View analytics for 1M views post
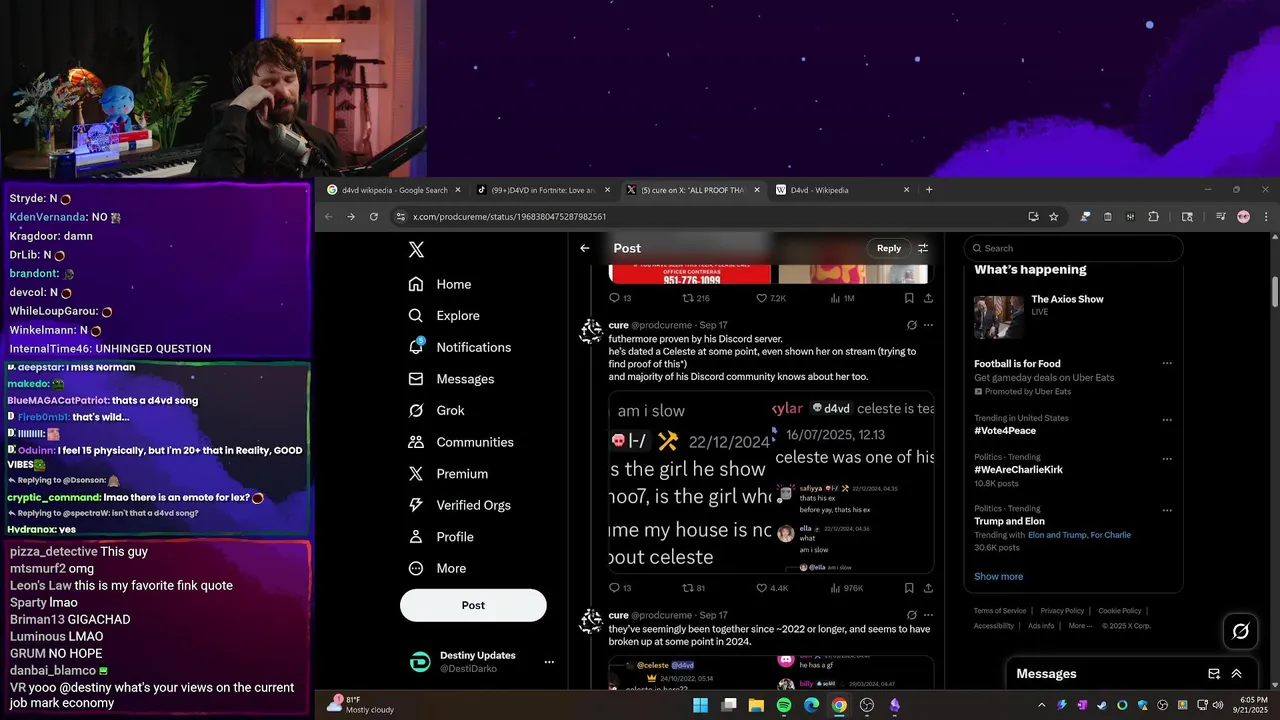This screenshot has height=720, width=1280. 842,298
